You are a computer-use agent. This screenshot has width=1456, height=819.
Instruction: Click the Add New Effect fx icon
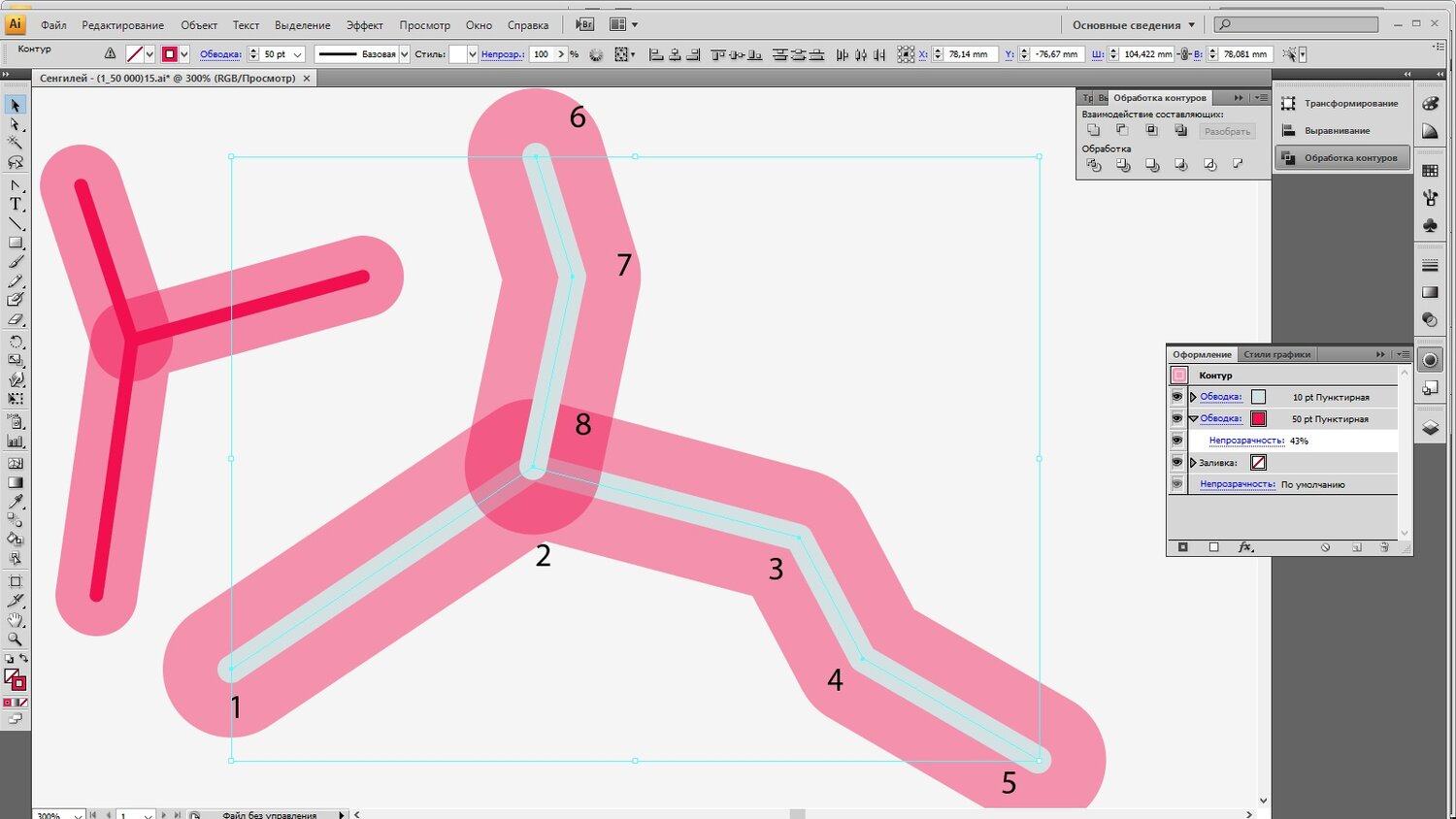(1245, 547)
